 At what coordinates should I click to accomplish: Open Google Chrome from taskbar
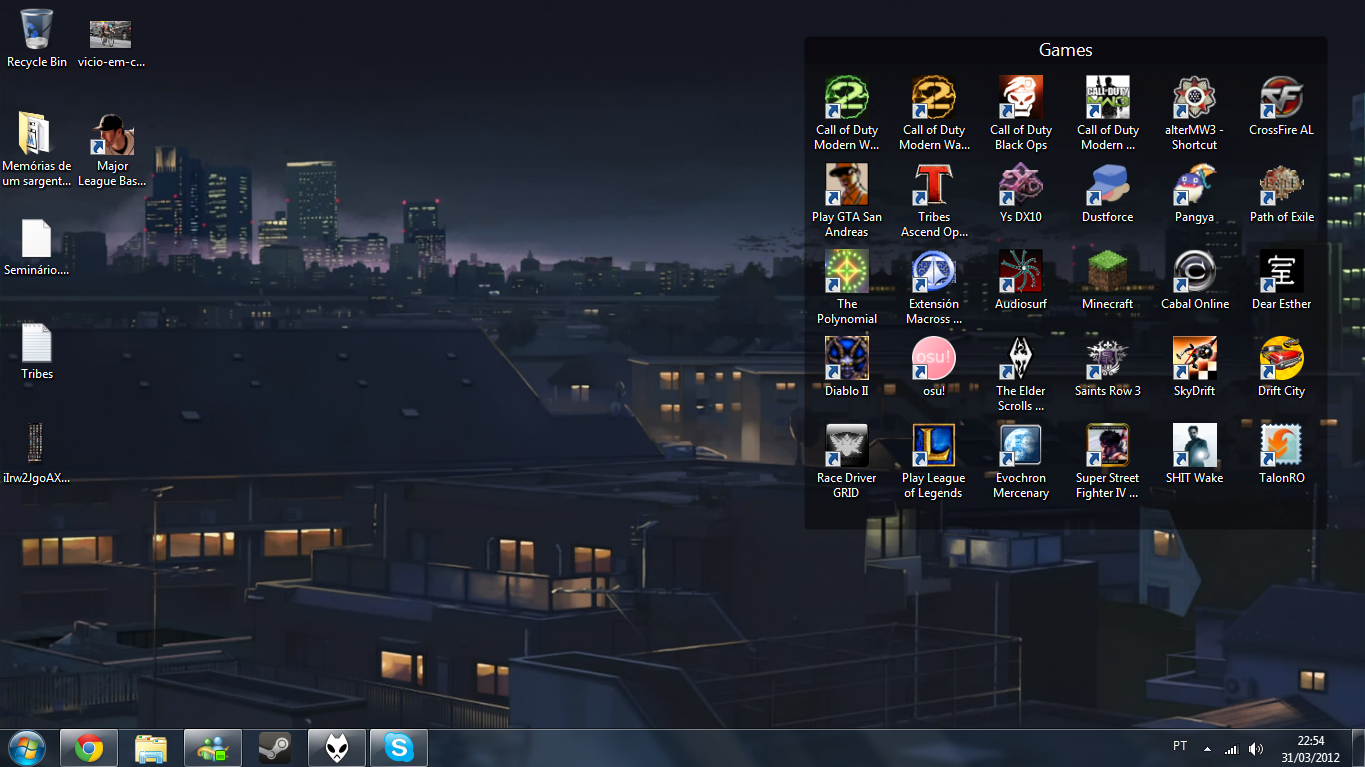pos(88,748)
